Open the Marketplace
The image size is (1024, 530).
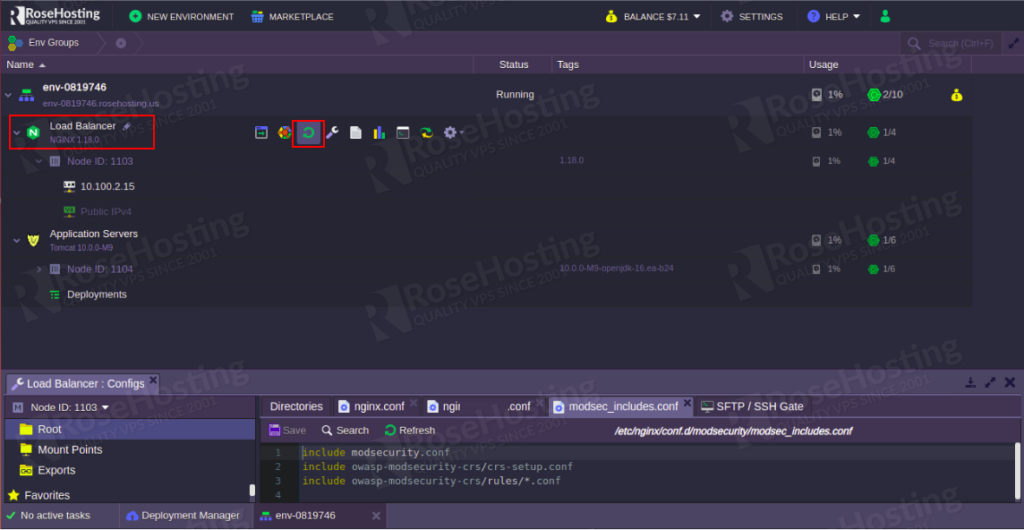[x=293, y=16]
